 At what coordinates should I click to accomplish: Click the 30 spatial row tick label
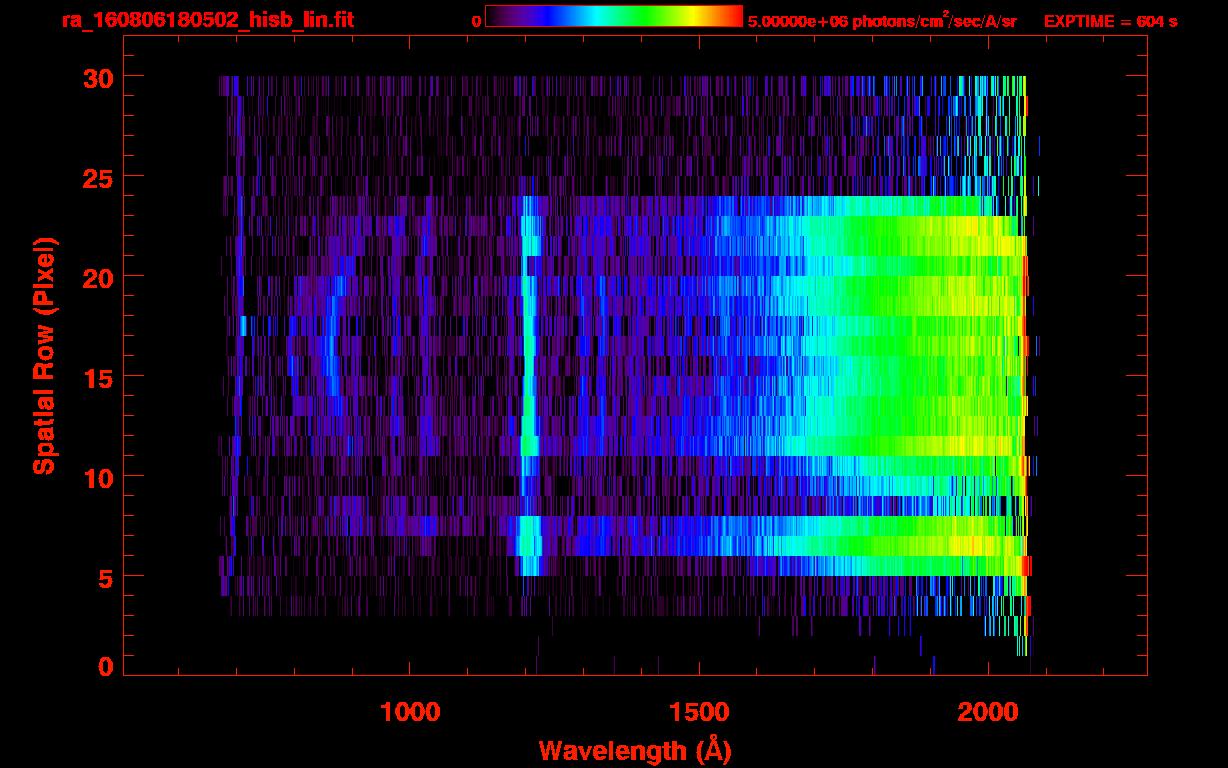tap(100, 77)
